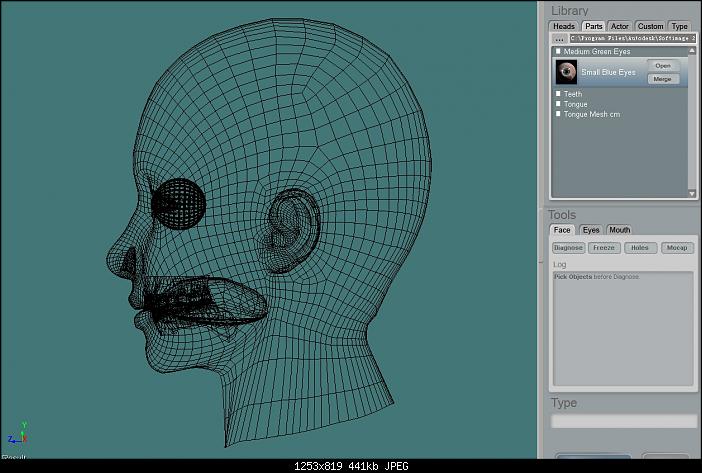The width and height of the screenshot is (702, 473).
Task: Open the Actor library tab
Action: [x=620, y=26]
